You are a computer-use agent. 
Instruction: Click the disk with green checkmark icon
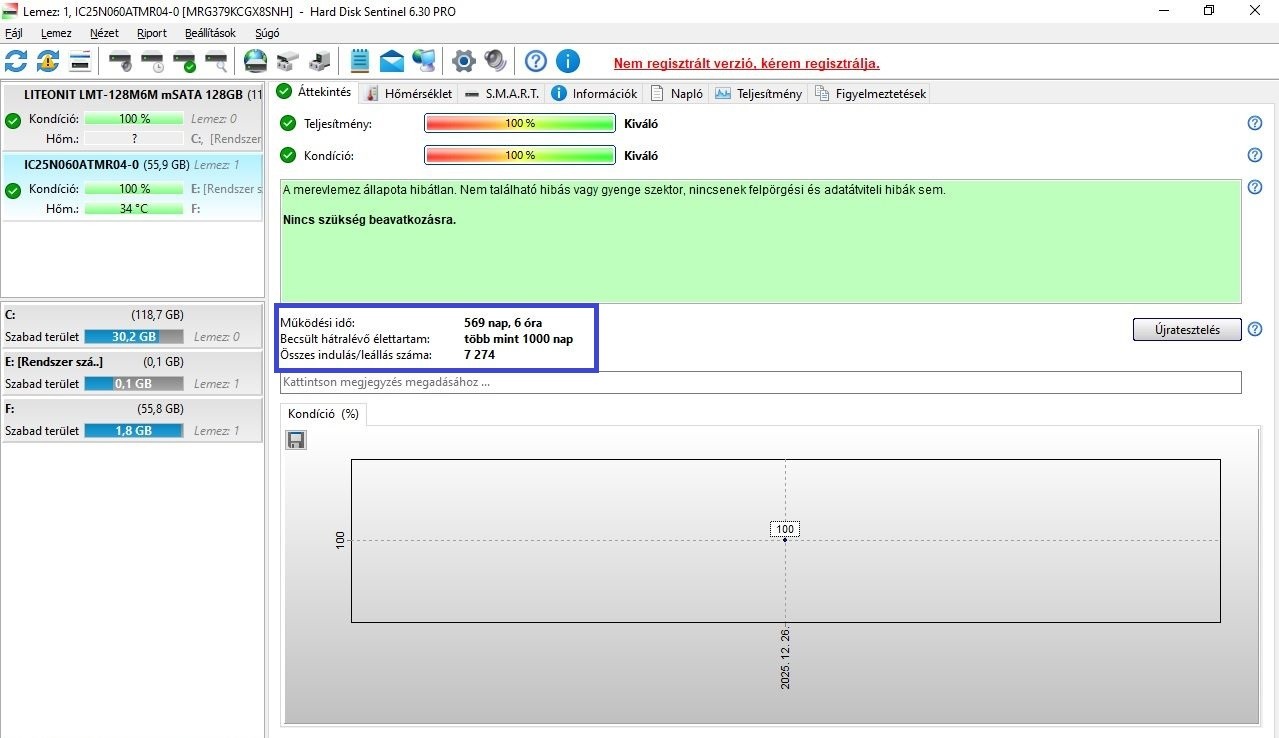184,61
